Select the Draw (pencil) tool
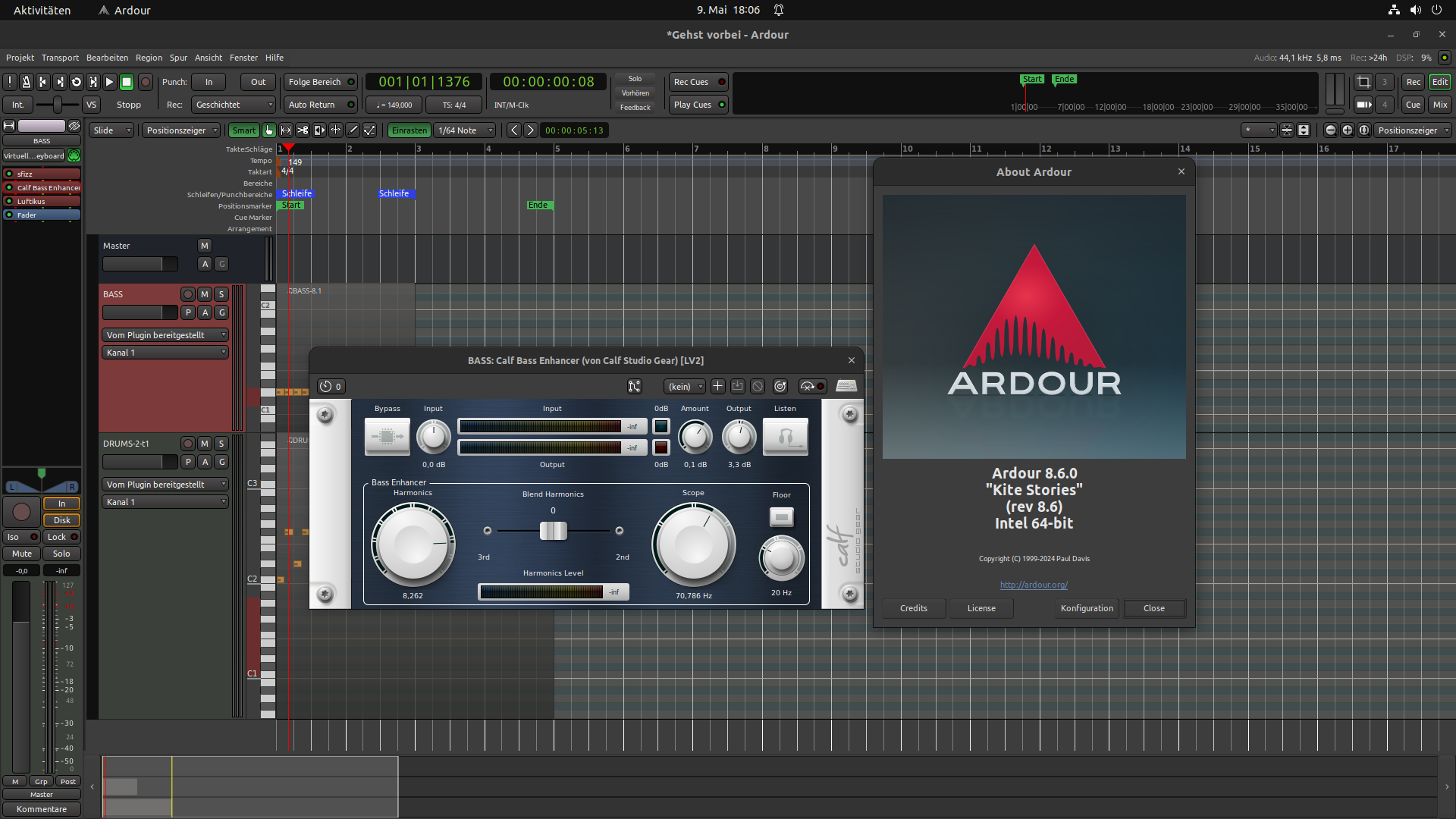The image size is (1456, 819). point(353,130)
